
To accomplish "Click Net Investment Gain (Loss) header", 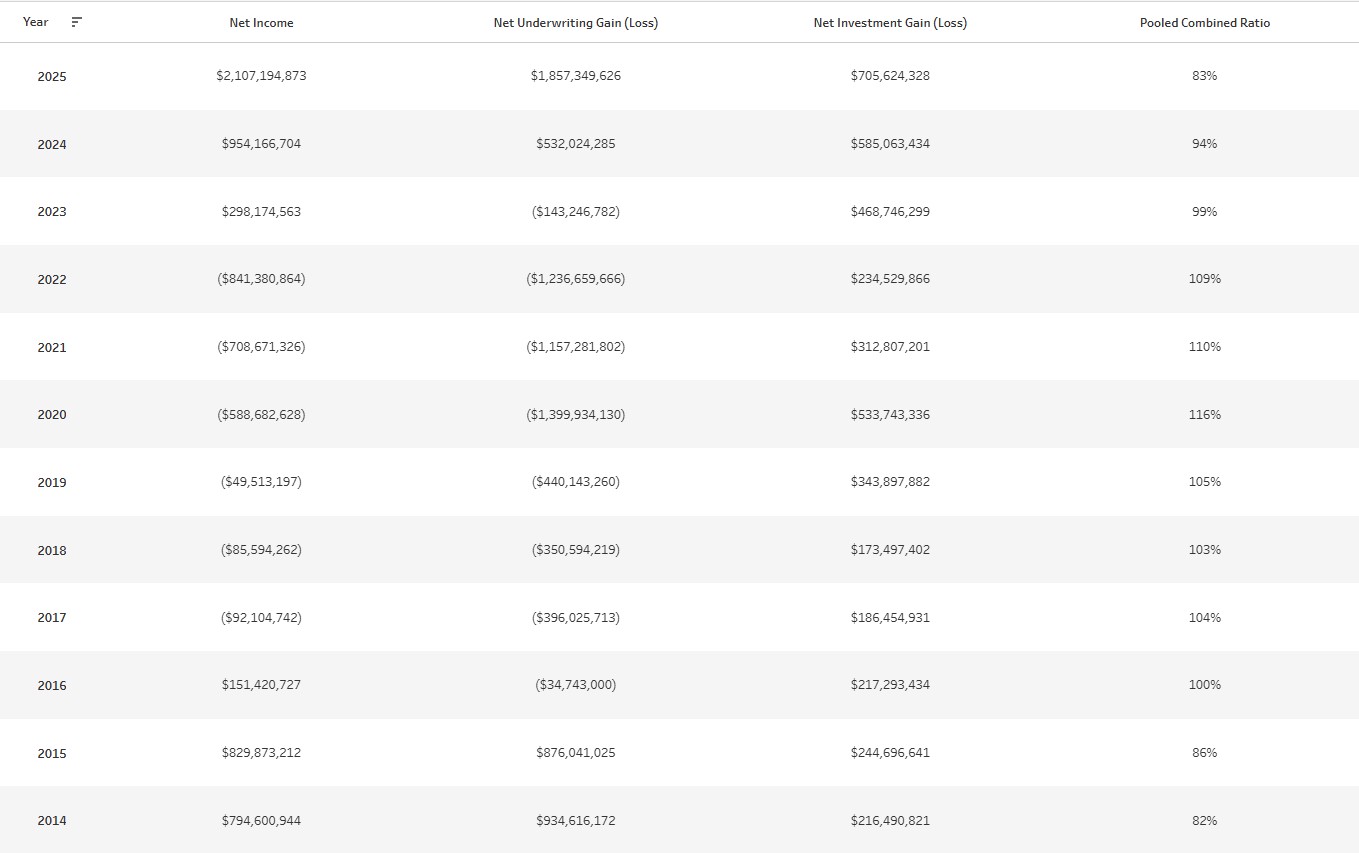I will [x=890, y=23].
